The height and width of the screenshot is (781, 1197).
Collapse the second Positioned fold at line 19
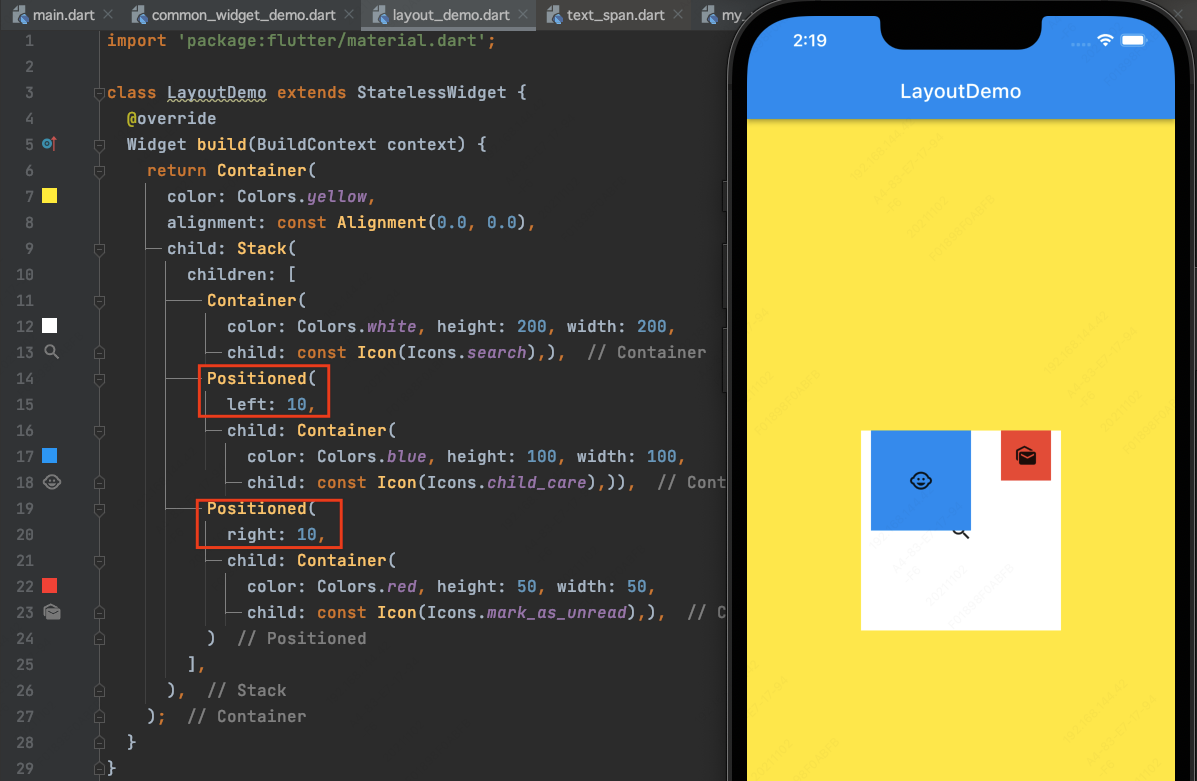click(99, 508)
